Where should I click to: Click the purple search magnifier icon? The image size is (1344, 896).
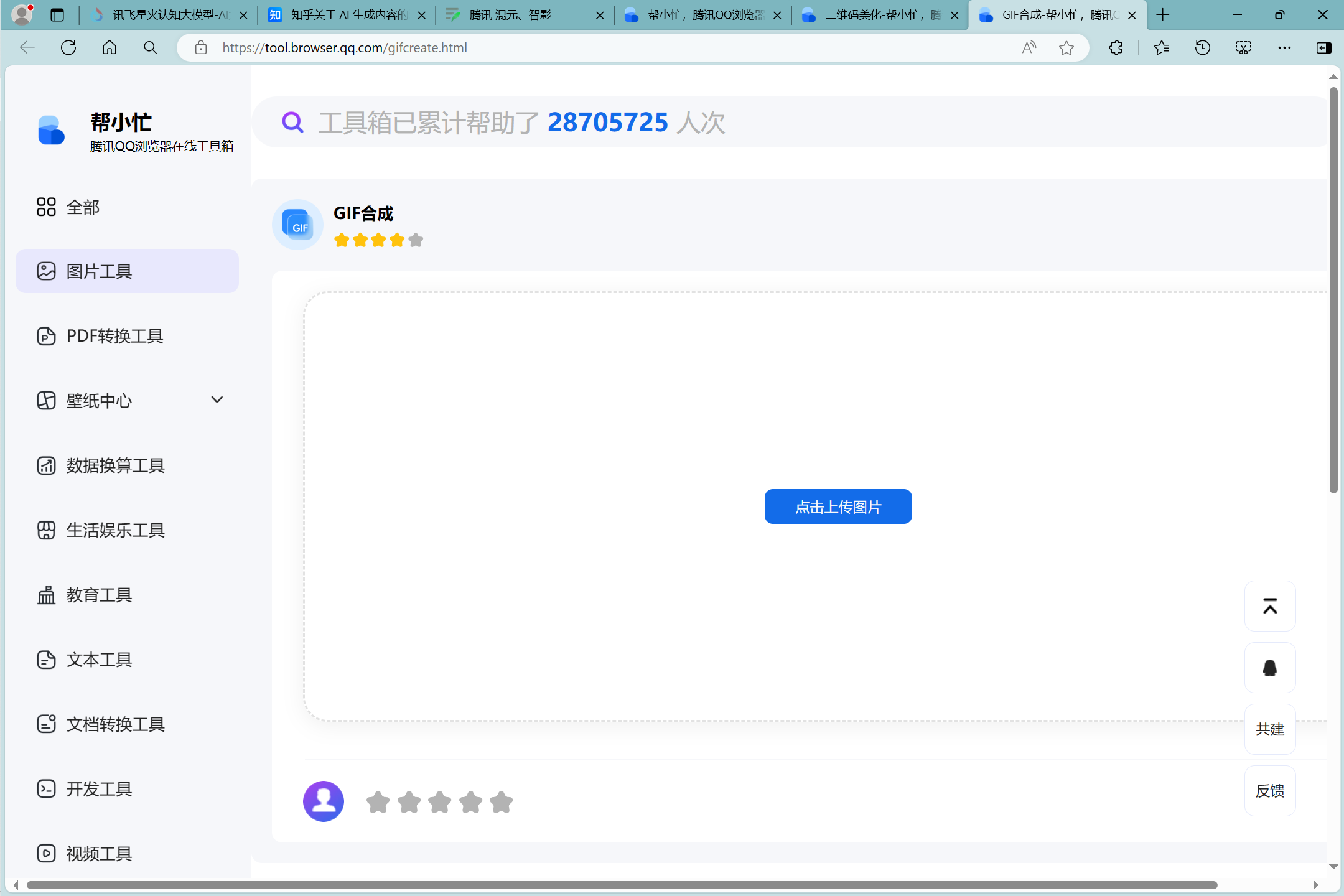292,123
